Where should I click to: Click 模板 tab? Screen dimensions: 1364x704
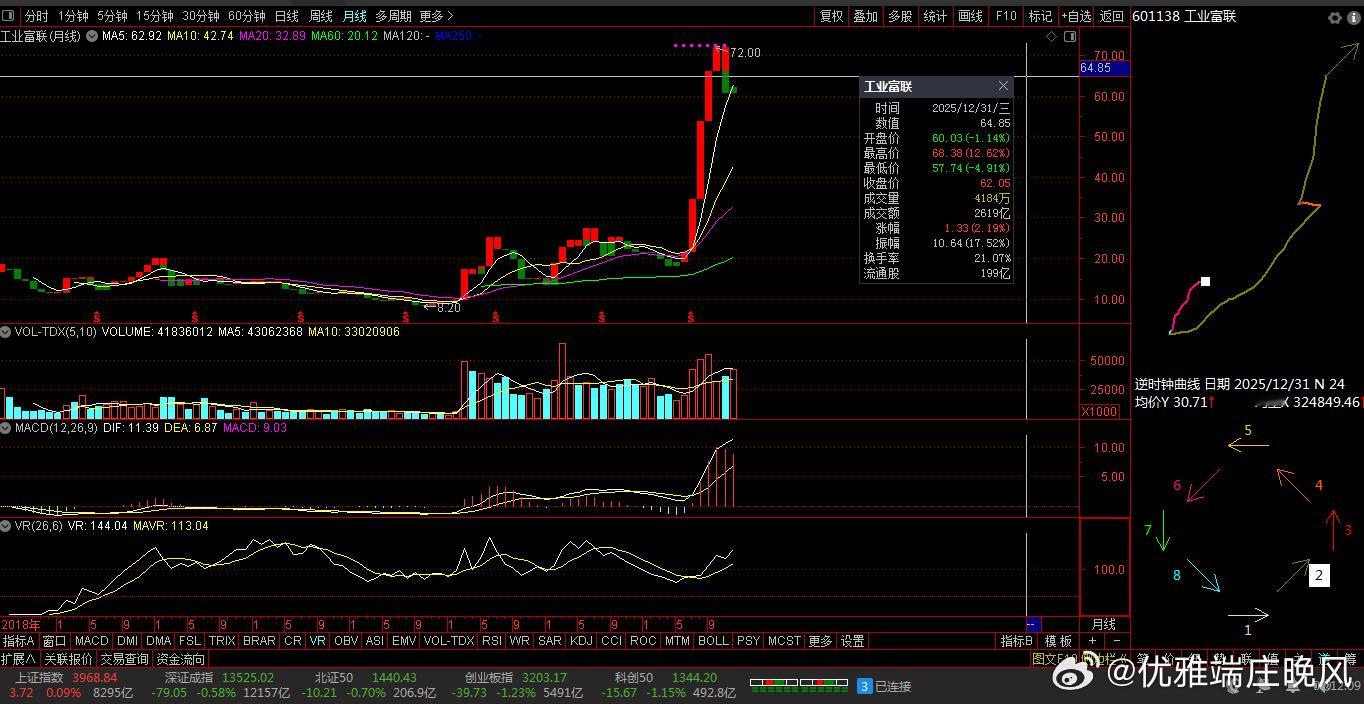1058,641
